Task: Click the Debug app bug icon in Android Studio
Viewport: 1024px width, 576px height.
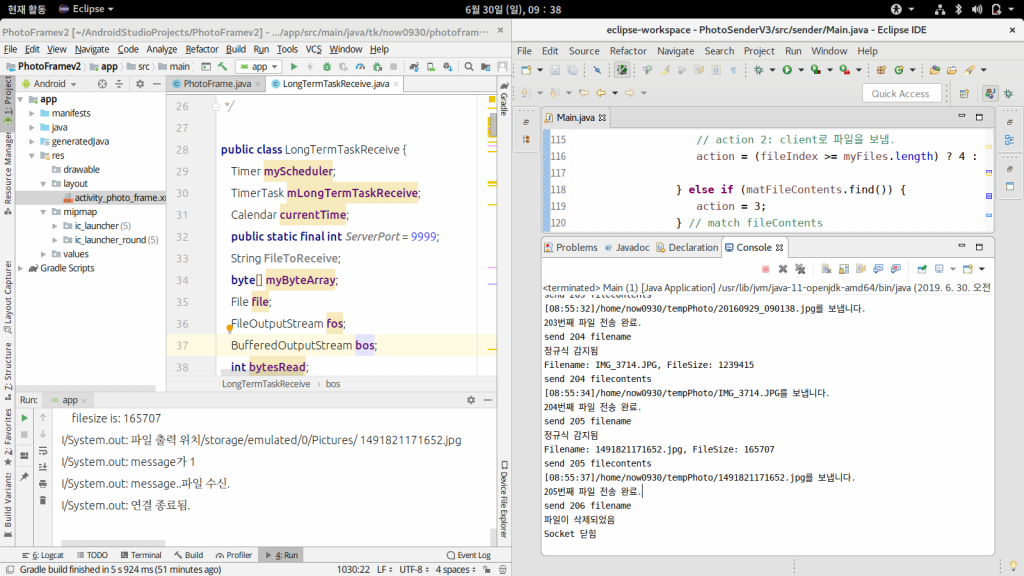Action: coord(328,66)
